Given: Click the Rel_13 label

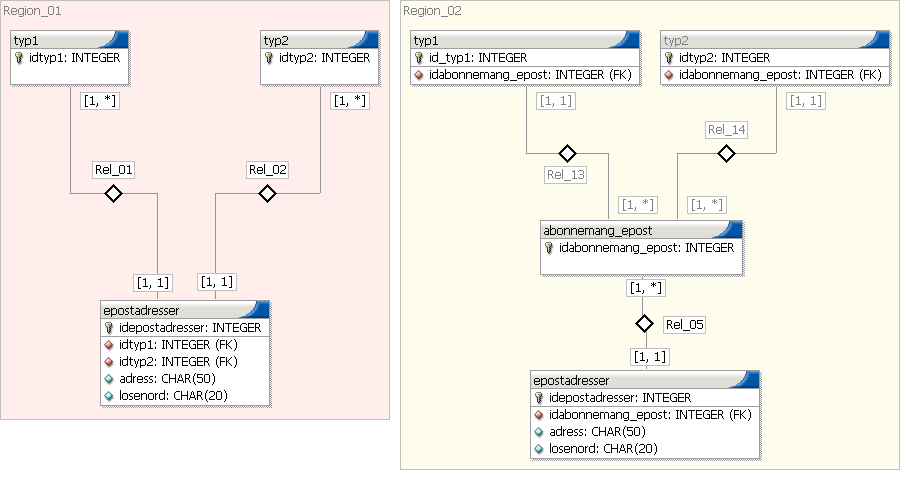Looking at the screenshot, I should click(x=566, y=174).
